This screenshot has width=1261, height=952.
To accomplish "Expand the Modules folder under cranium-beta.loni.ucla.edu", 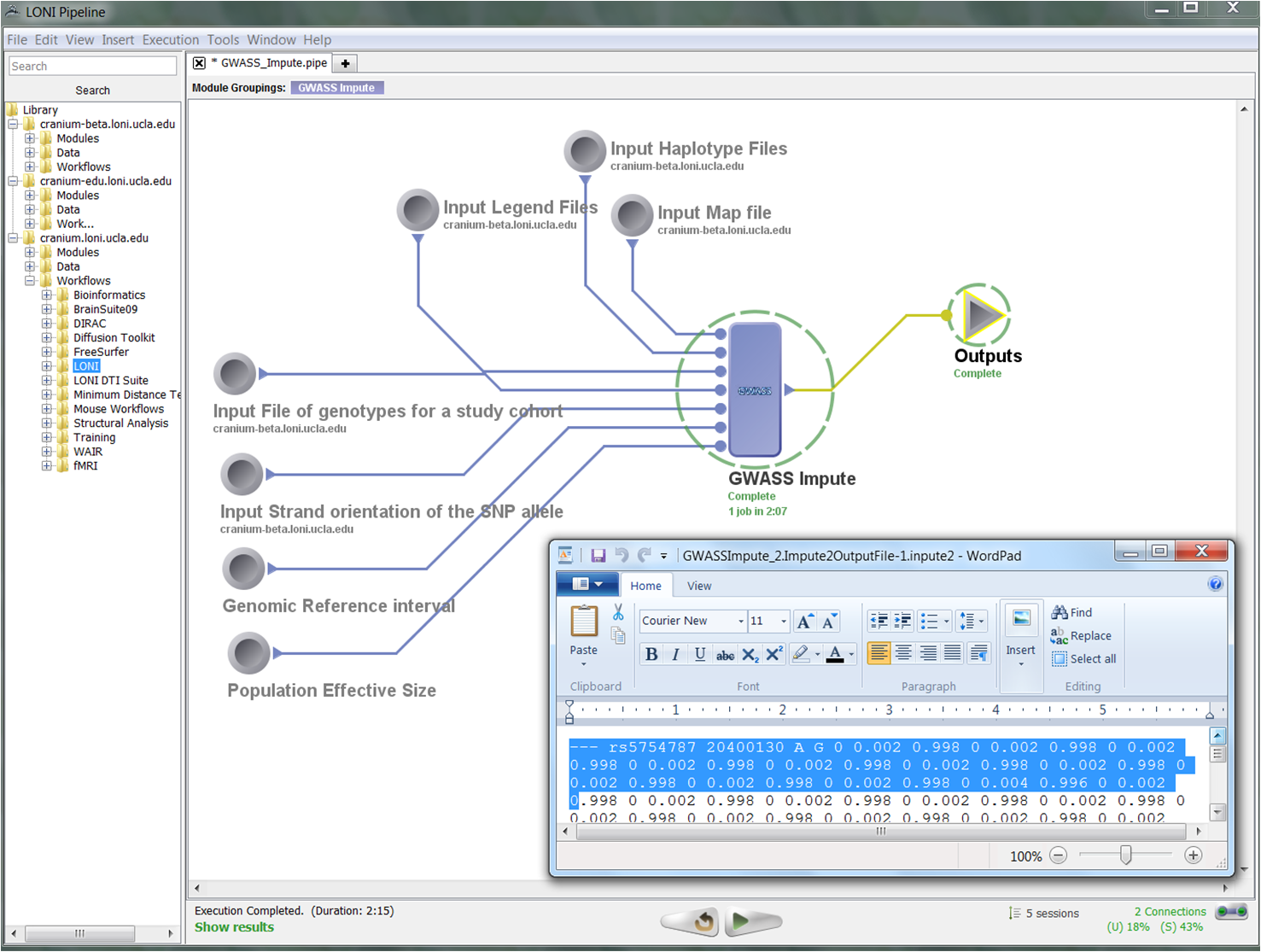I will tap(30, 138).
